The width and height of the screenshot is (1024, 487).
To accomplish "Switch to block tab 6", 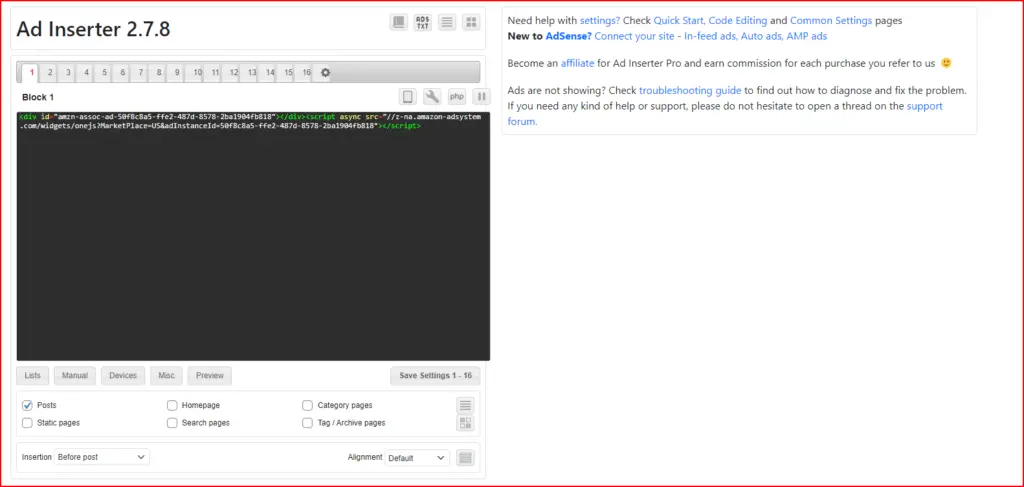I will pyautogui.click(x=123, y=73).
